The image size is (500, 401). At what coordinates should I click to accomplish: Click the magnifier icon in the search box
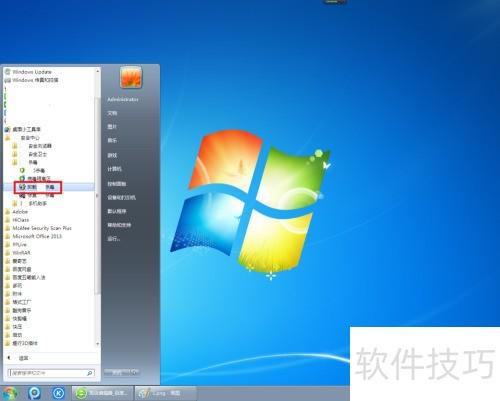(x=89, y=373)
